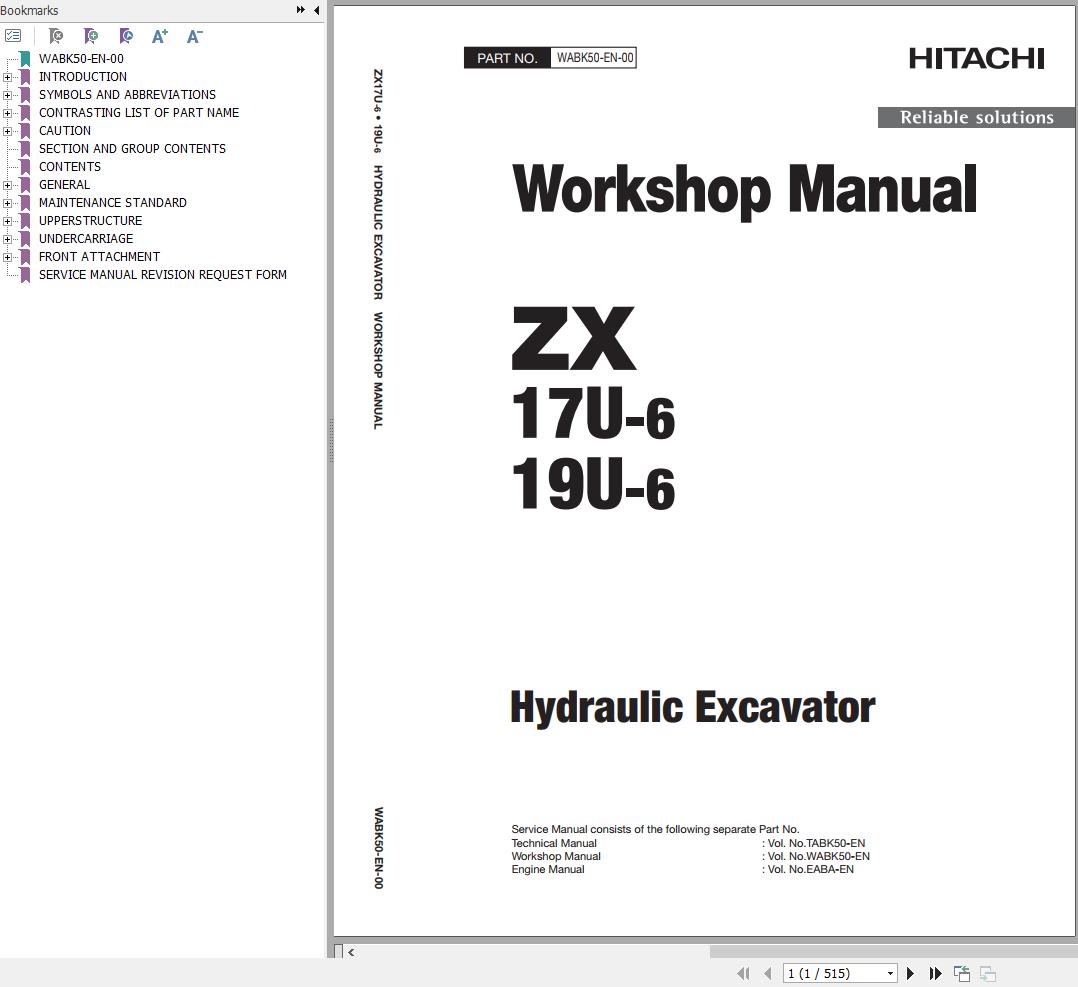
Task: Go to the next page
Action: click(x=910, y=973)
